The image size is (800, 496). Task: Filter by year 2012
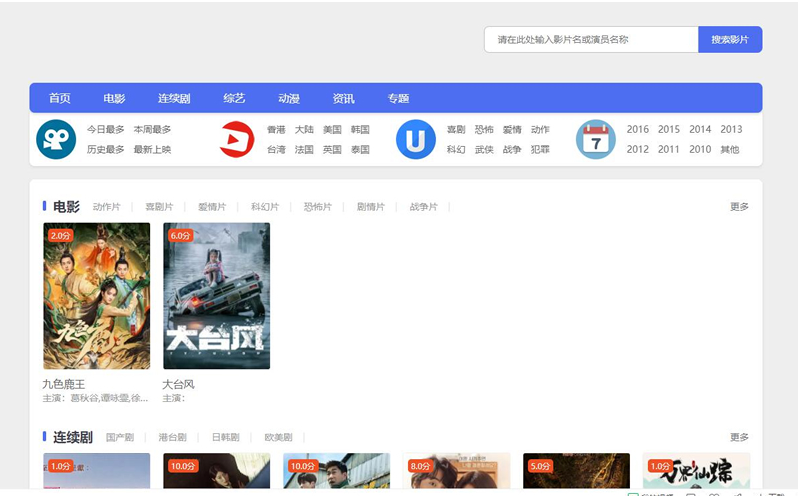[638, 150]
